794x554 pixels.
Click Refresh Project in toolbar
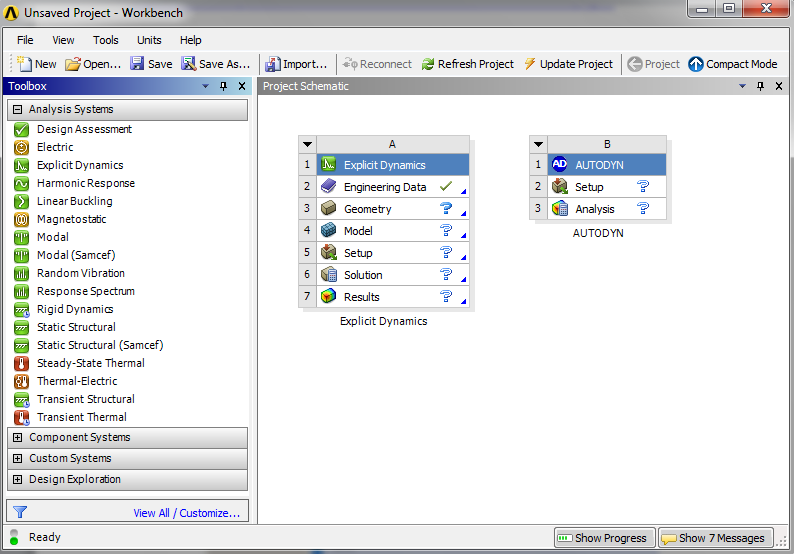[x=468, y=64]
